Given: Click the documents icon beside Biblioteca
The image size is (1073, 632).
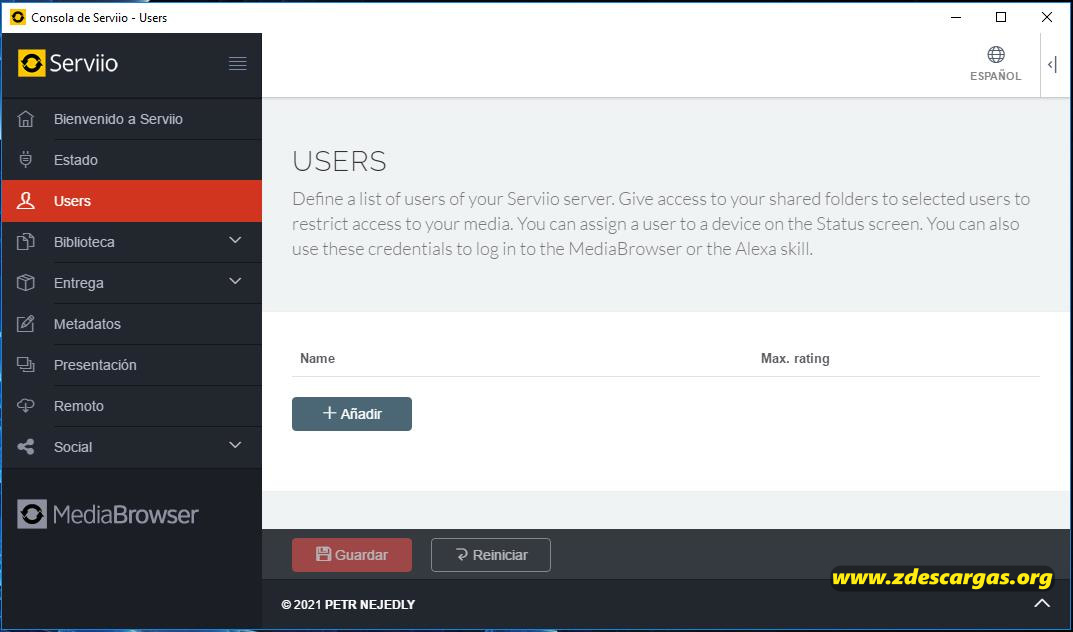Looking at the screenshot, I should [x=25, y=241].
